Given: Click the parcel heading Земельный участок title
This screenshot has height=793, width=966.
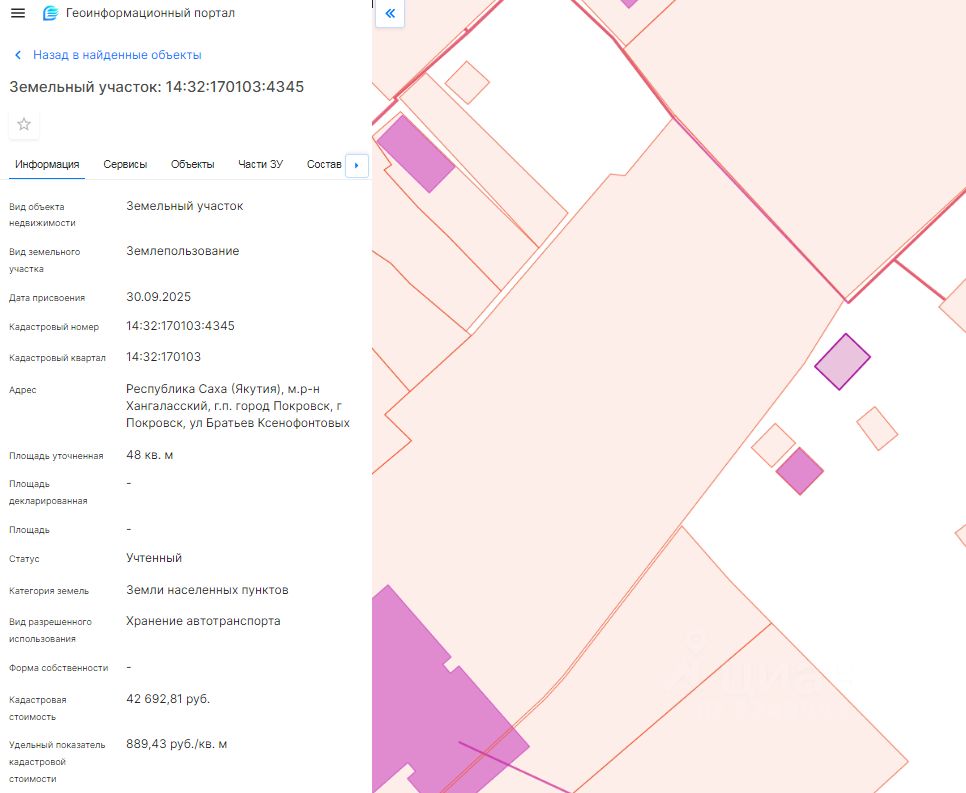Looking at the screenshot, I should 156,87.
